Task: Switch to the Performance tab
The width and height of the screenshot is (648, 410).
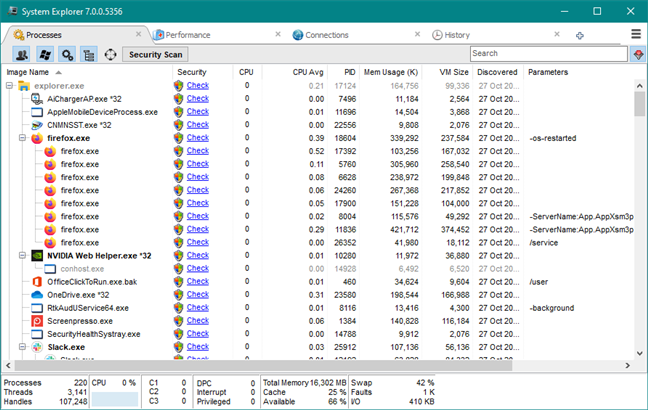Action: point(188,35)
